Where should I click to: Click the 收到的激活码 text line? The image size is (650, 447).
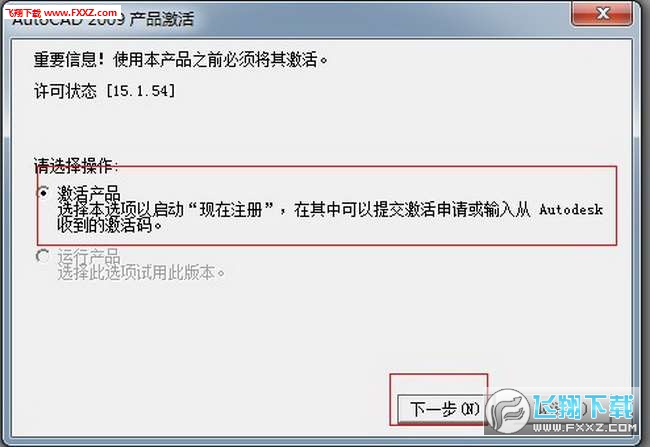point(109,226)
